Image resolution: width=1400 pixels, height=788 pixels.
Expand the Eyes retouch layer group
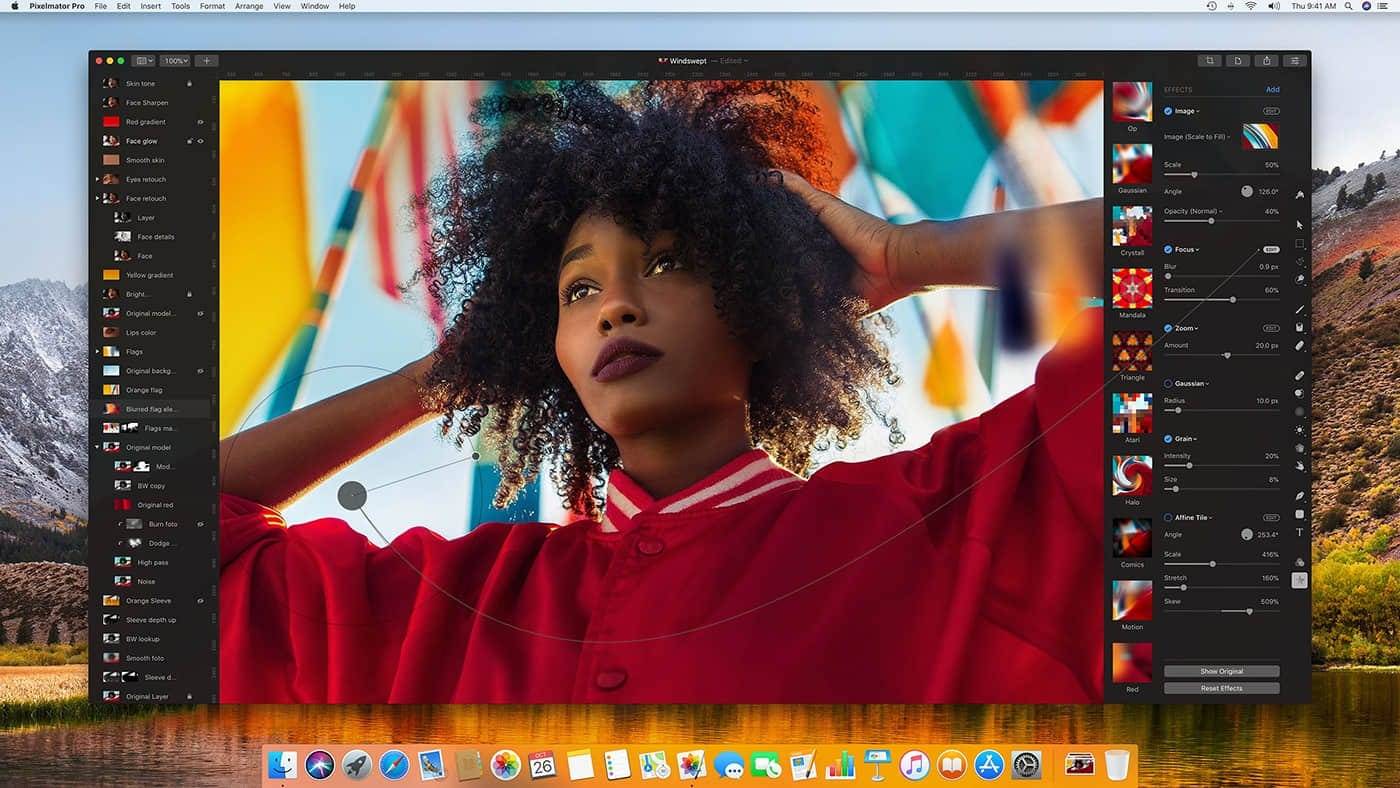[x=97, y=180]
